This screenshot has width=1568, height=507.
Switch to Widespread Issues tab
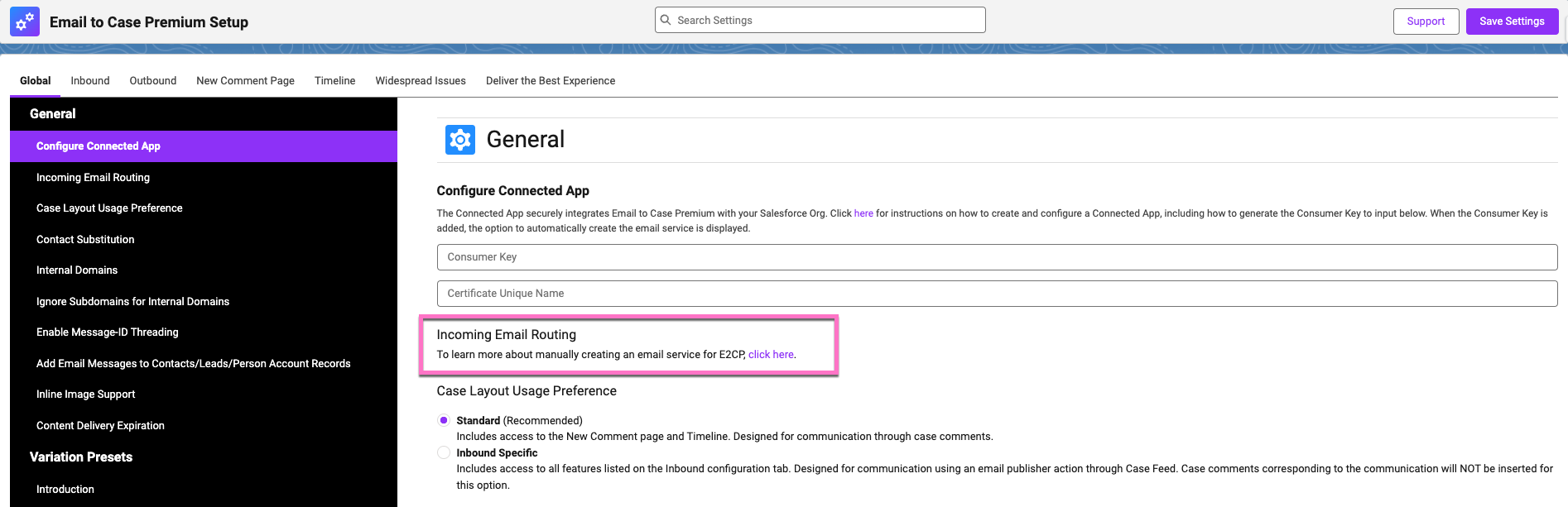421,81
